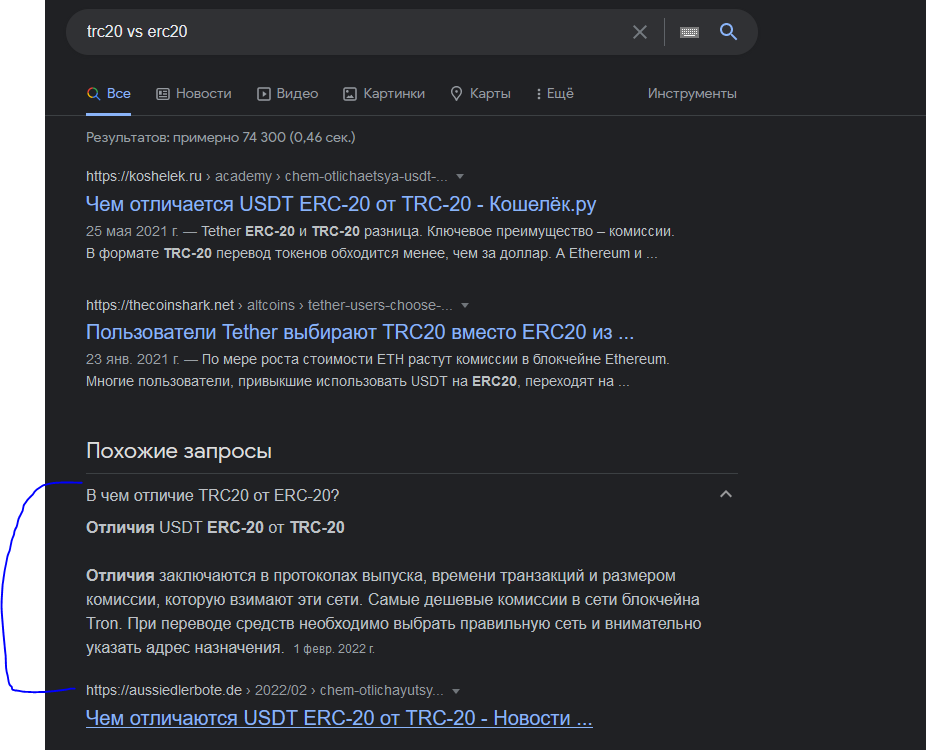Expand options arrow next to aussiedlerbote.de link
The image size is (926, 750).
pos(456,690)
